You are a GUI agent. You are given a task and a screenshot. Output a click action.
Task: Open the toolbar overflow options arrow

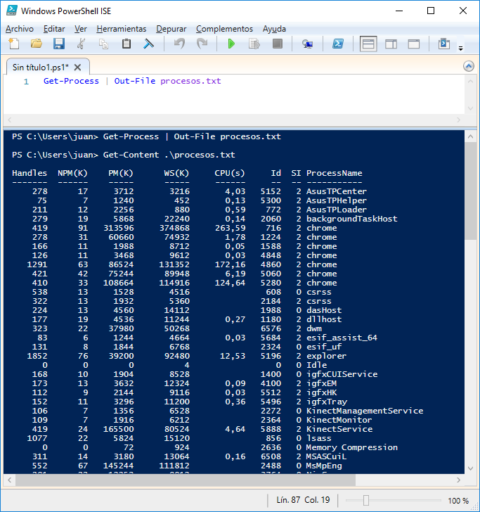tap(461, 48)
